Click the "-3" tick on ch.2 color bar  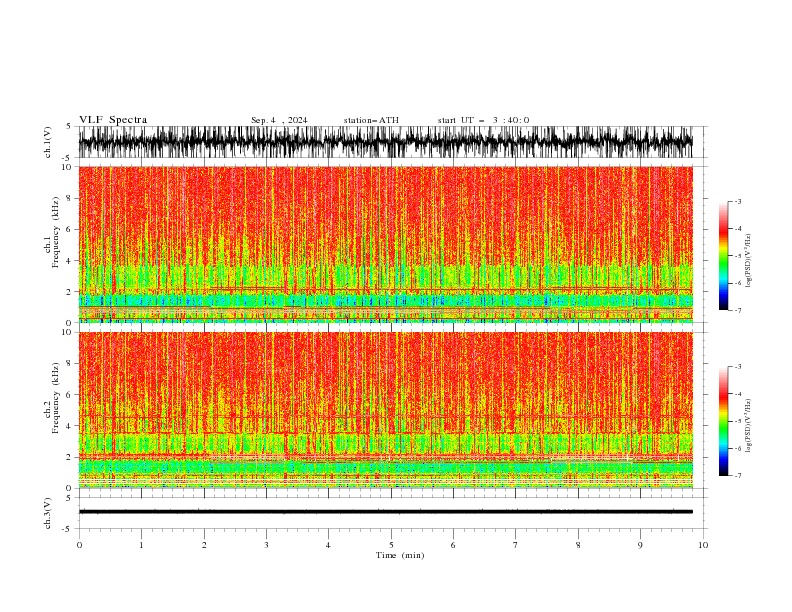point(738,367)
